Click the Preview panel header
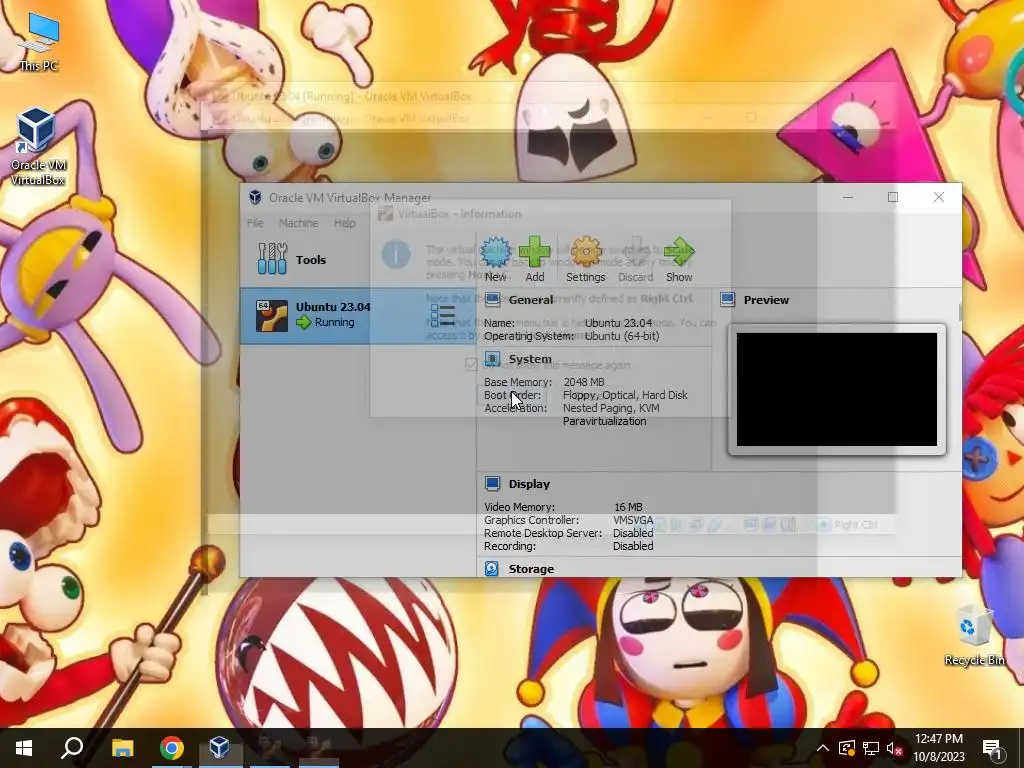1024x768 pixels. click(x=766, y=300)
